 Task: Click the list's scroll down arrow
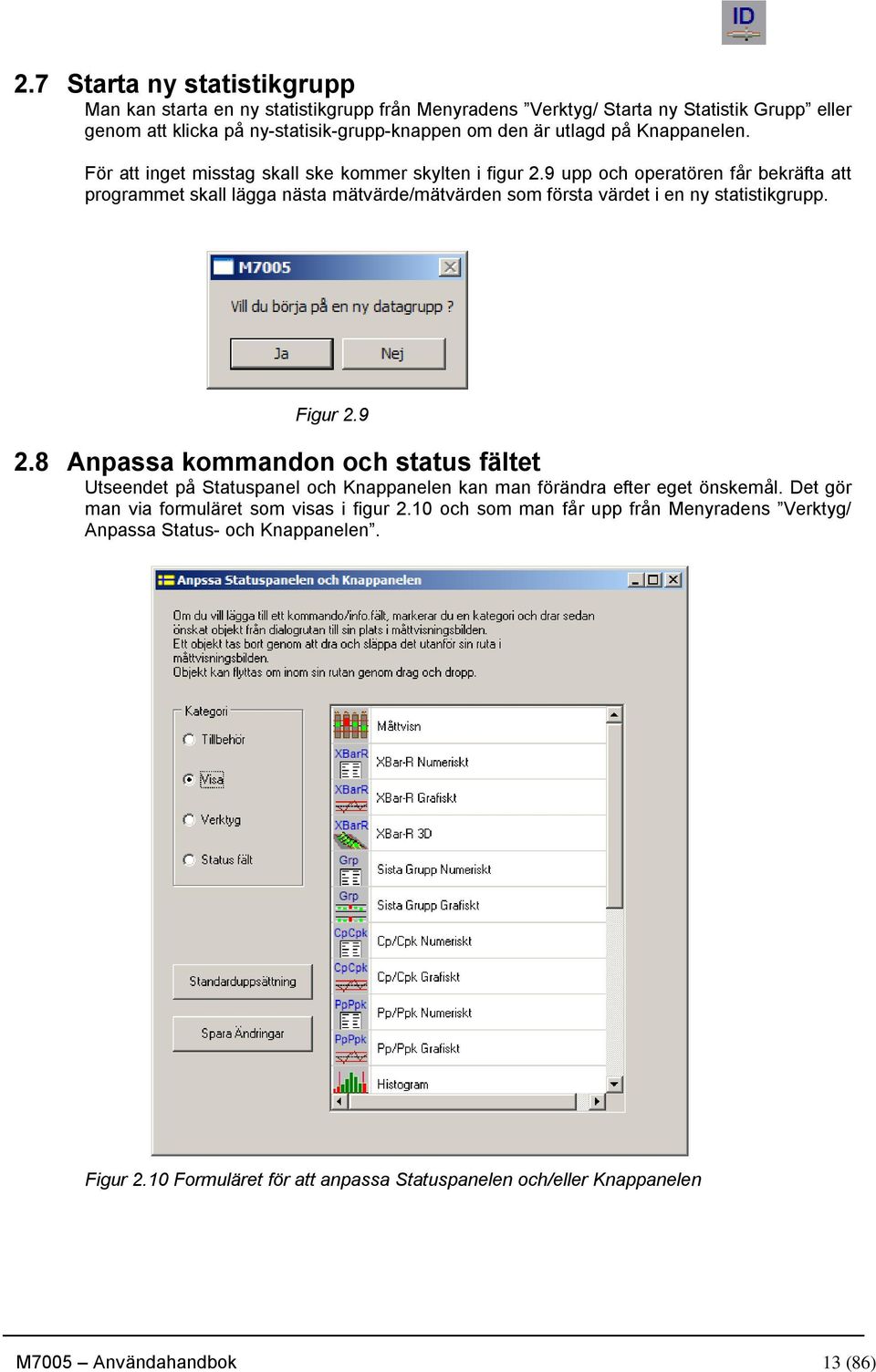click(x=615, y=1085)
